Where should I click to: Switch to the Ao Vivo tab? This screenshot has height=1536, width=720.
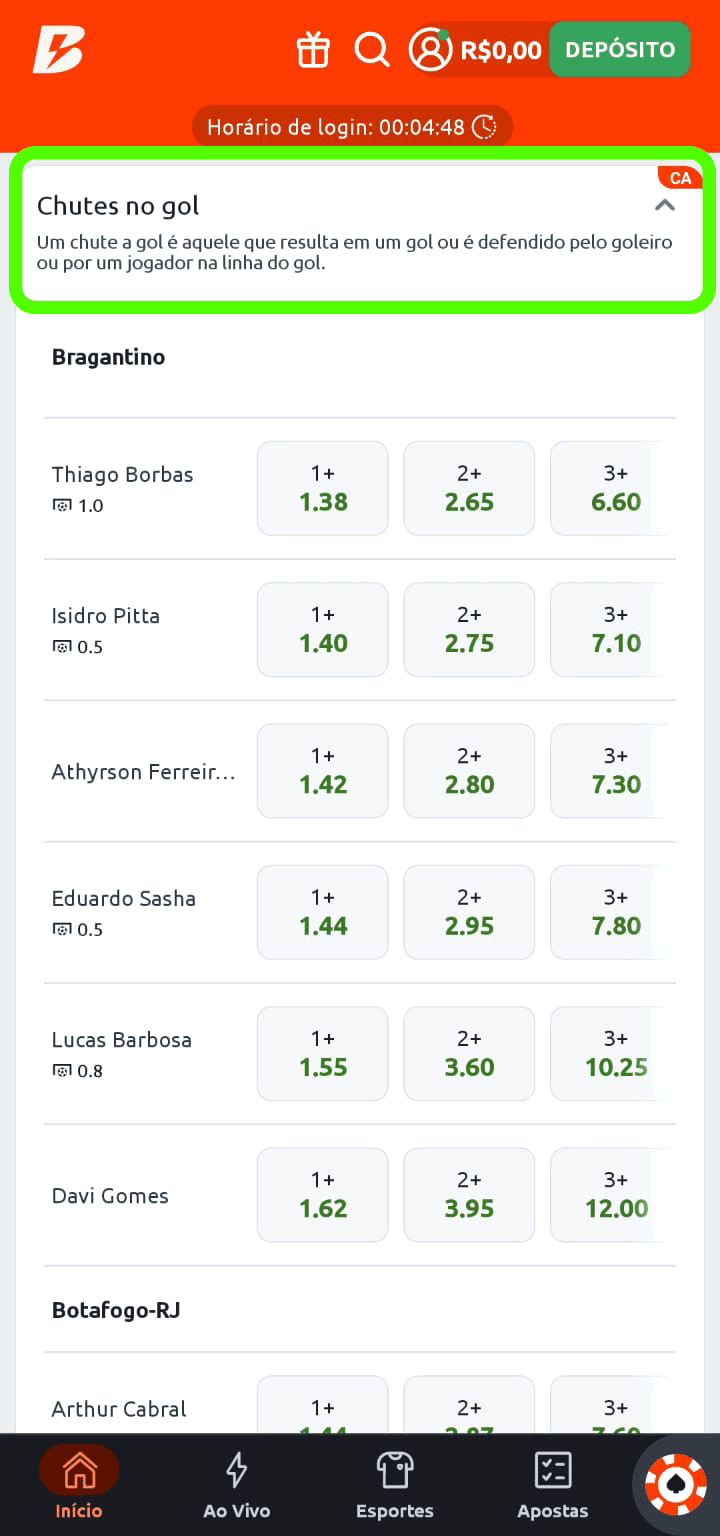[236, 1486]
